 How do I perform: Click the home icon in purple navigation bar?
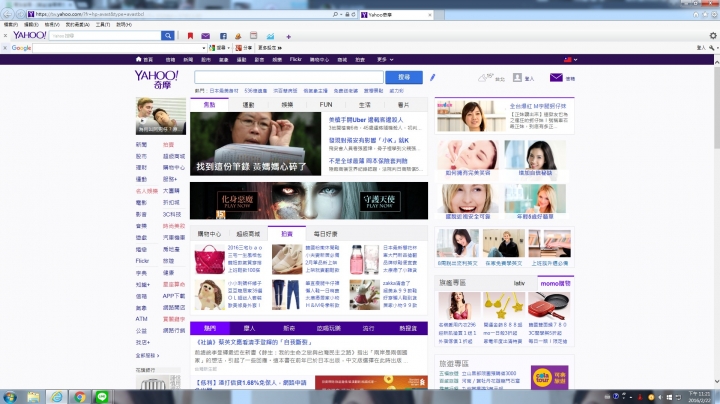click(x=138, y=59)
